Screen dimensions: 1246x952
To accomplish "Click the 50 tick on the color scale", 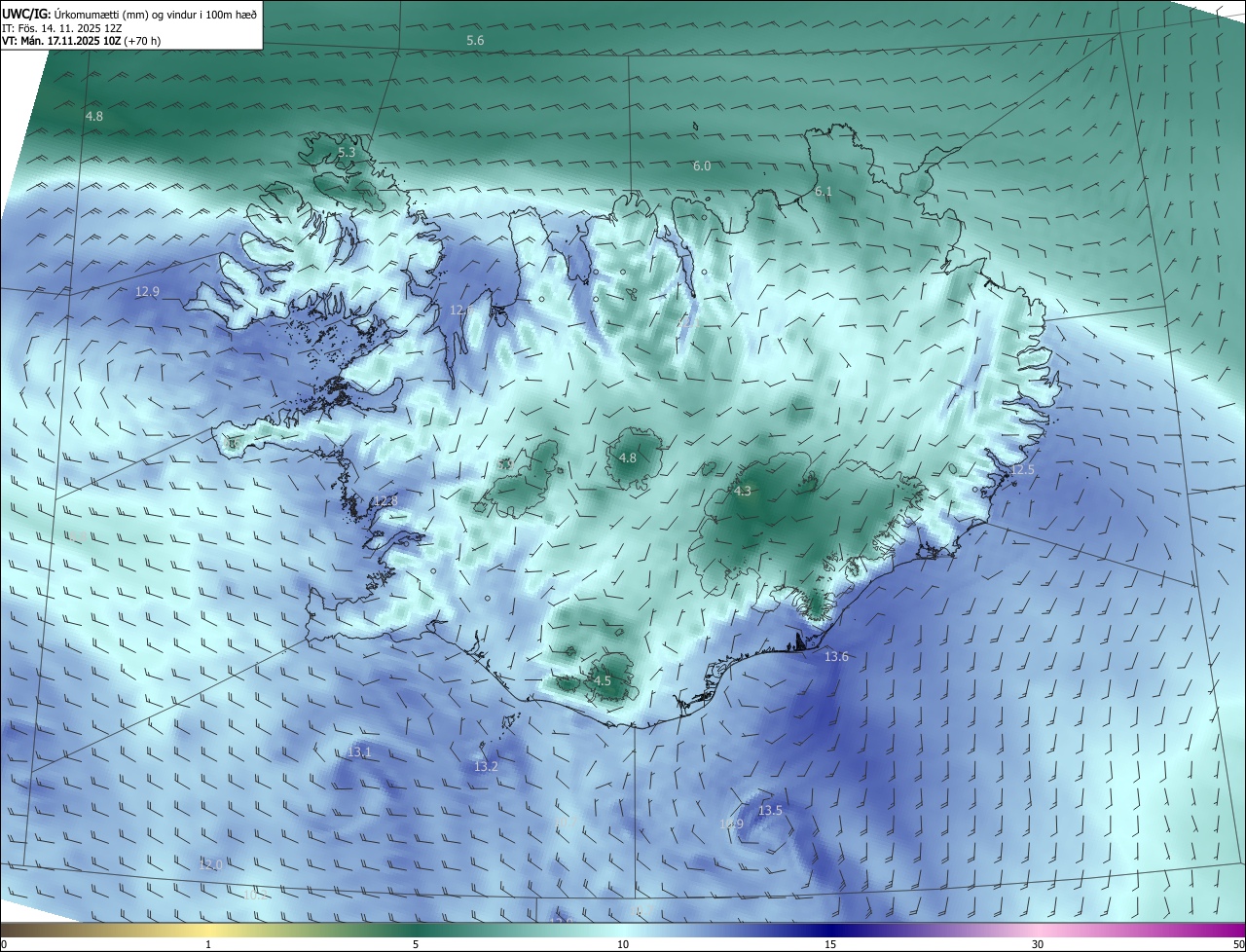I will tap(1238, 944).
